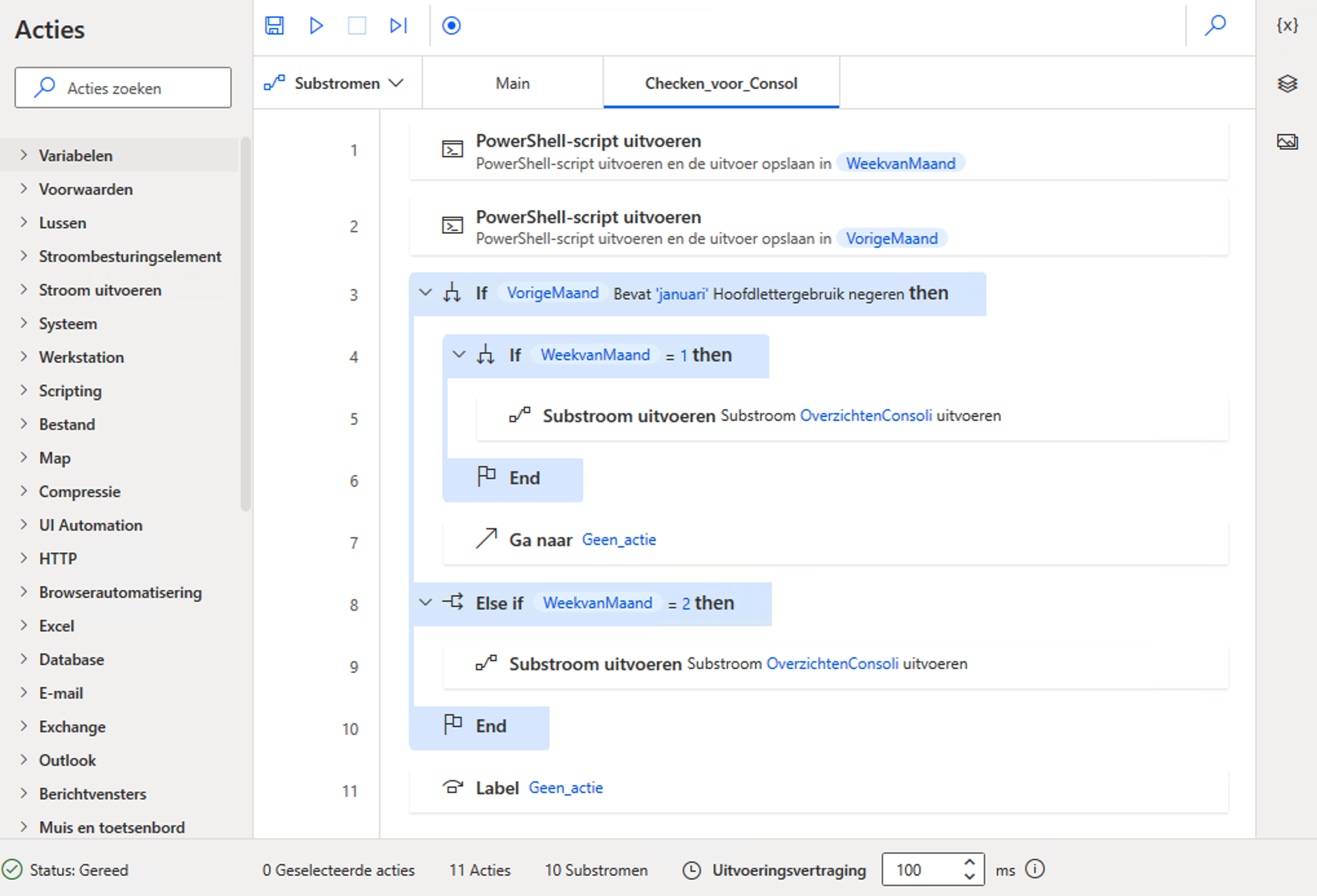Viewport: 1317px width, 896px height.
Task: Collapse the If VorigeMaand block
Action: coord(425,293)
